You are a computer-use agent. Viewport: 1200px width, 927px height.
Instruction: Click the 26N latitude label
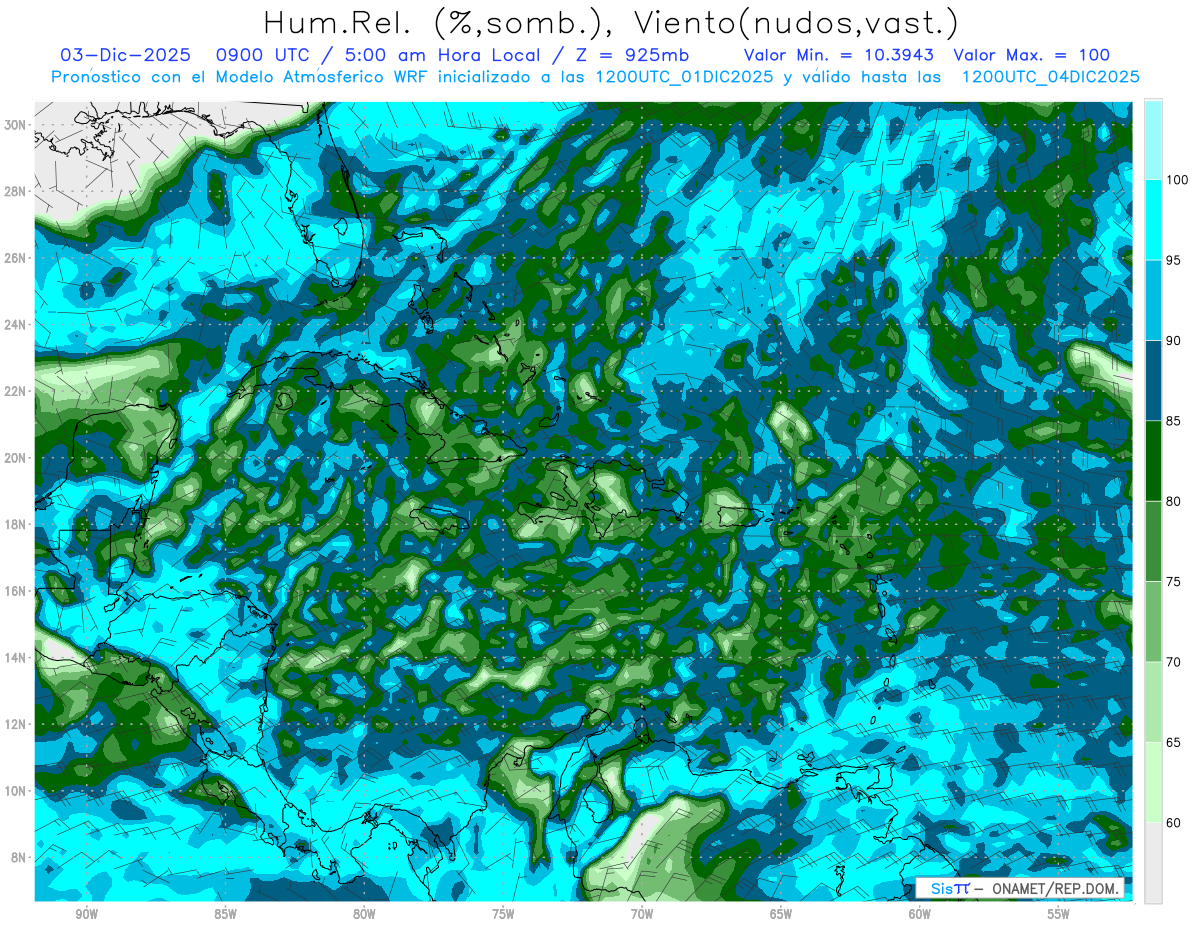16,258
